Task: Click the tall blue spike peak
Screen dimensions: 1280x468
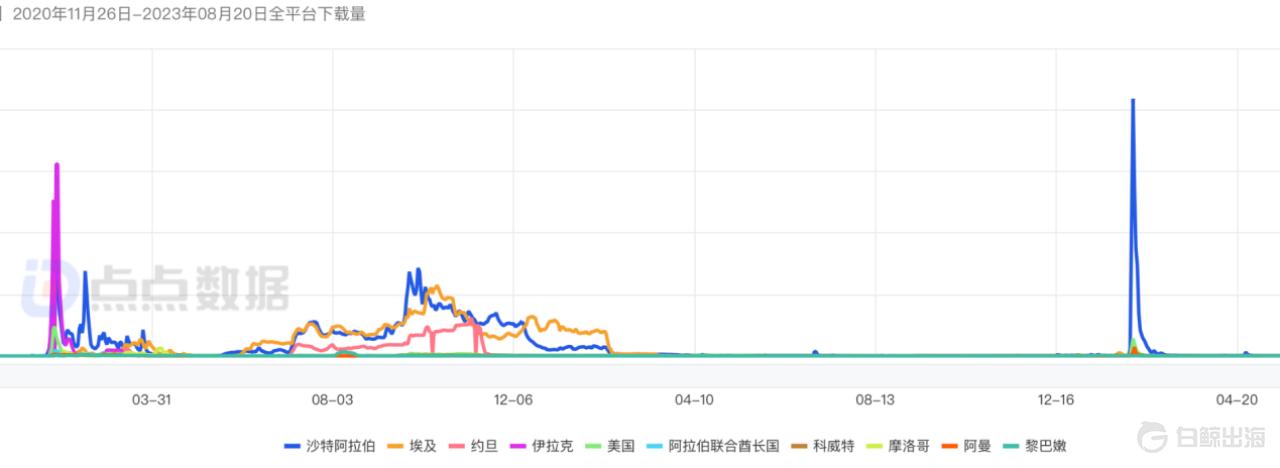Action: tap(1132, 100)
